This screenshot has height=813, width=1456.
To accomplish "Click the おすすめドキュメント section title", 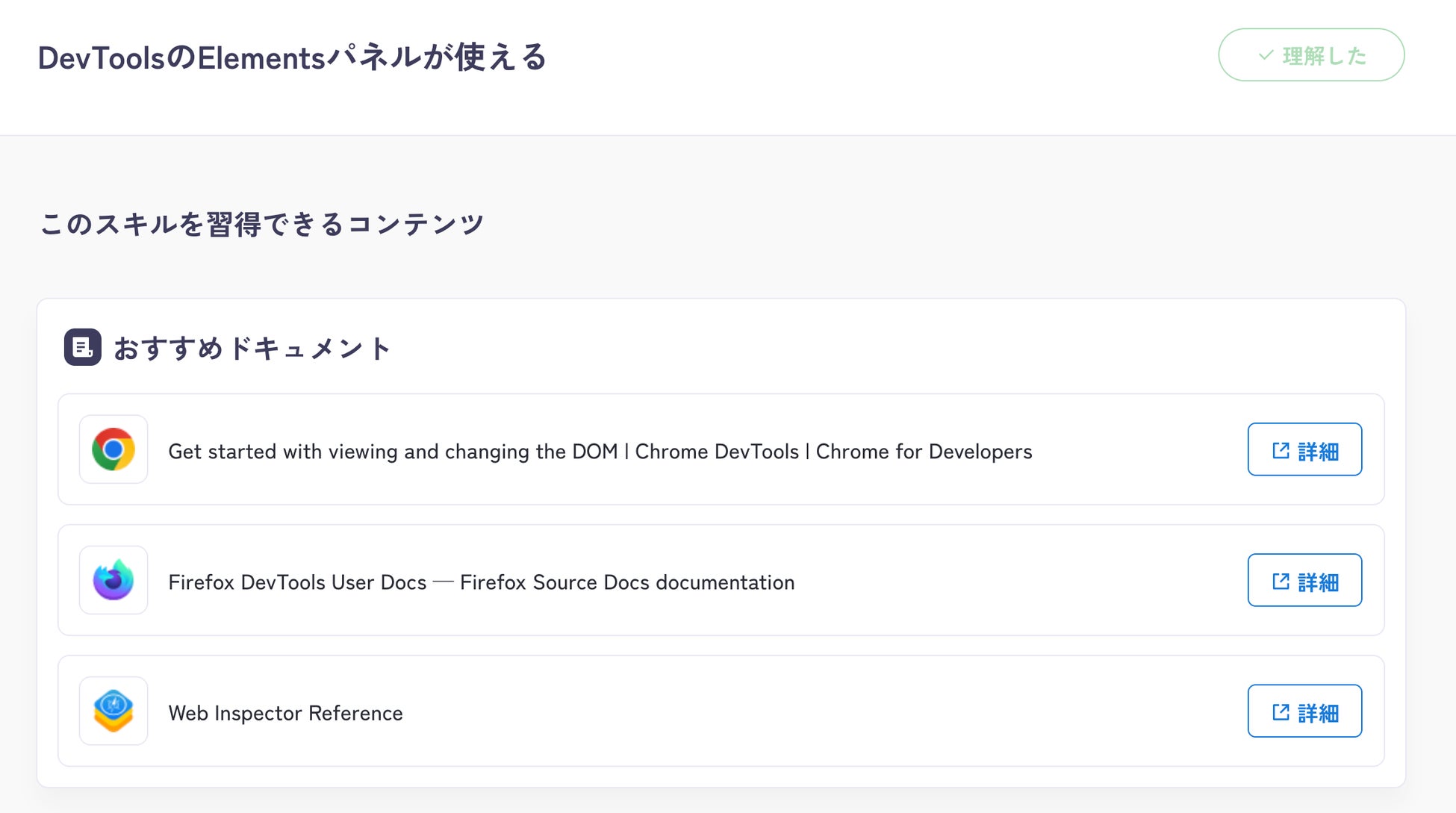I will pos(252,348).
